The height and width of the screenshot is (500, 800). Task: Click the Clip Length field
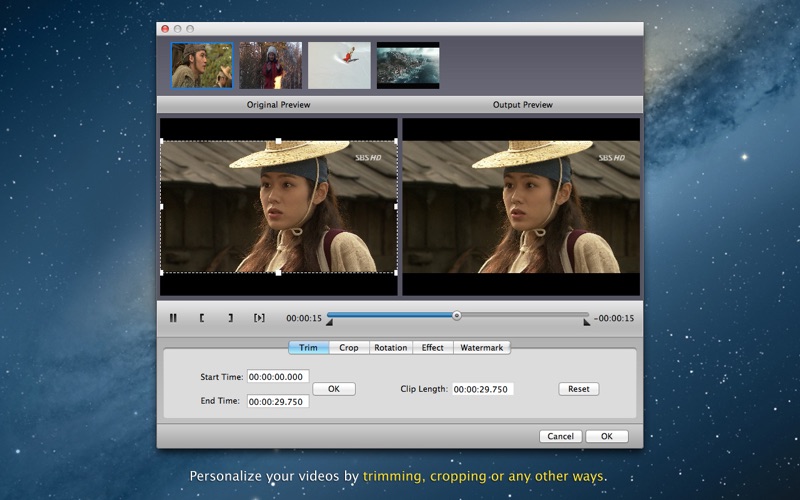483,389
